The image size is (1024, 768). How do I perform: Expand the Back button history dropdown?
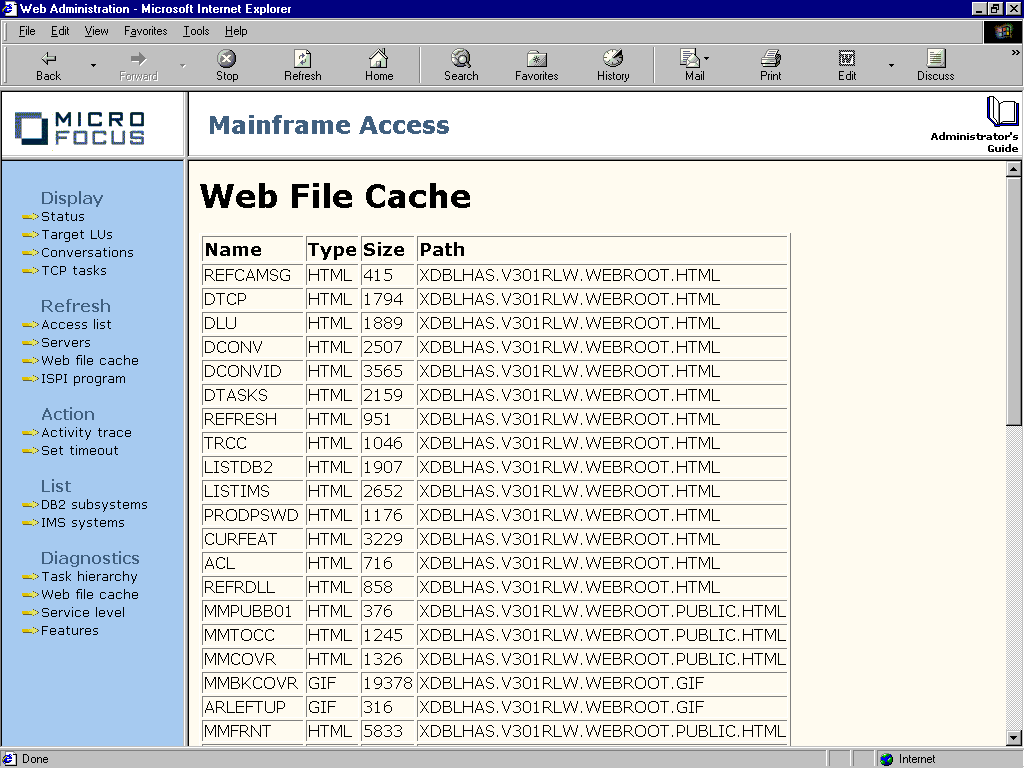[93, 64]
